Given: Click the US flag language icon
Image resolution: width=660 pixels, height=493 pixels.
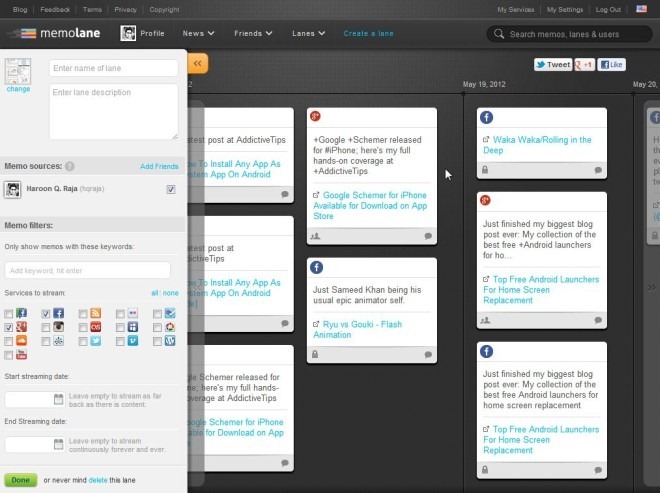Looking at the screenshot, I should pyautogui.click(x=641, y=9).
